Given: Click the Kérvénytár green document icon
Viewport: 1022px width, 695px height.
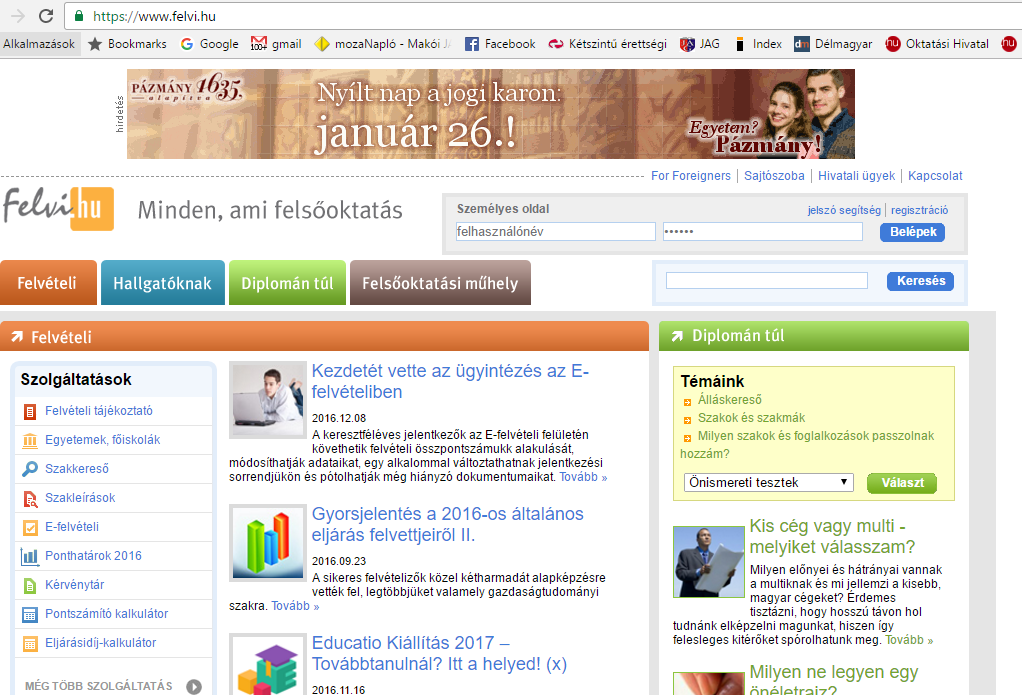Looking at the screenshot, I should tap(30, 585).
